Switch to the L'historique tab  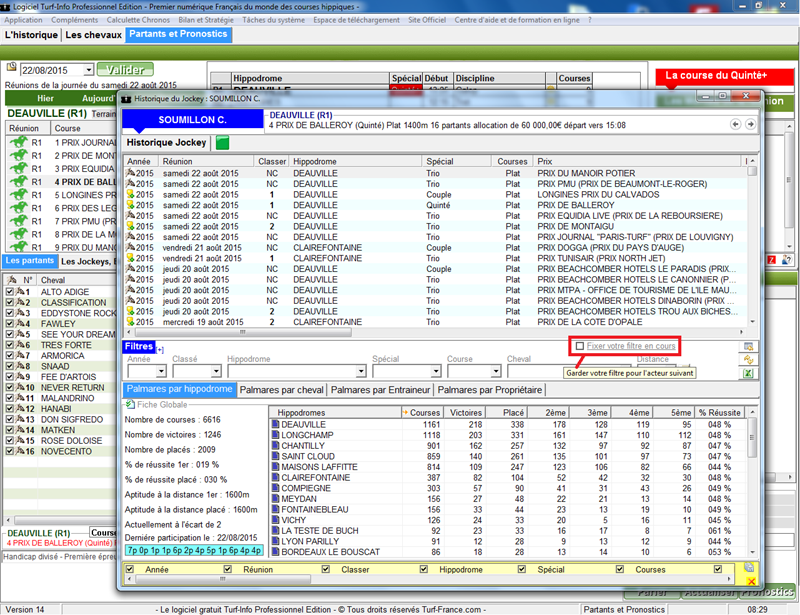coord(31,35)
